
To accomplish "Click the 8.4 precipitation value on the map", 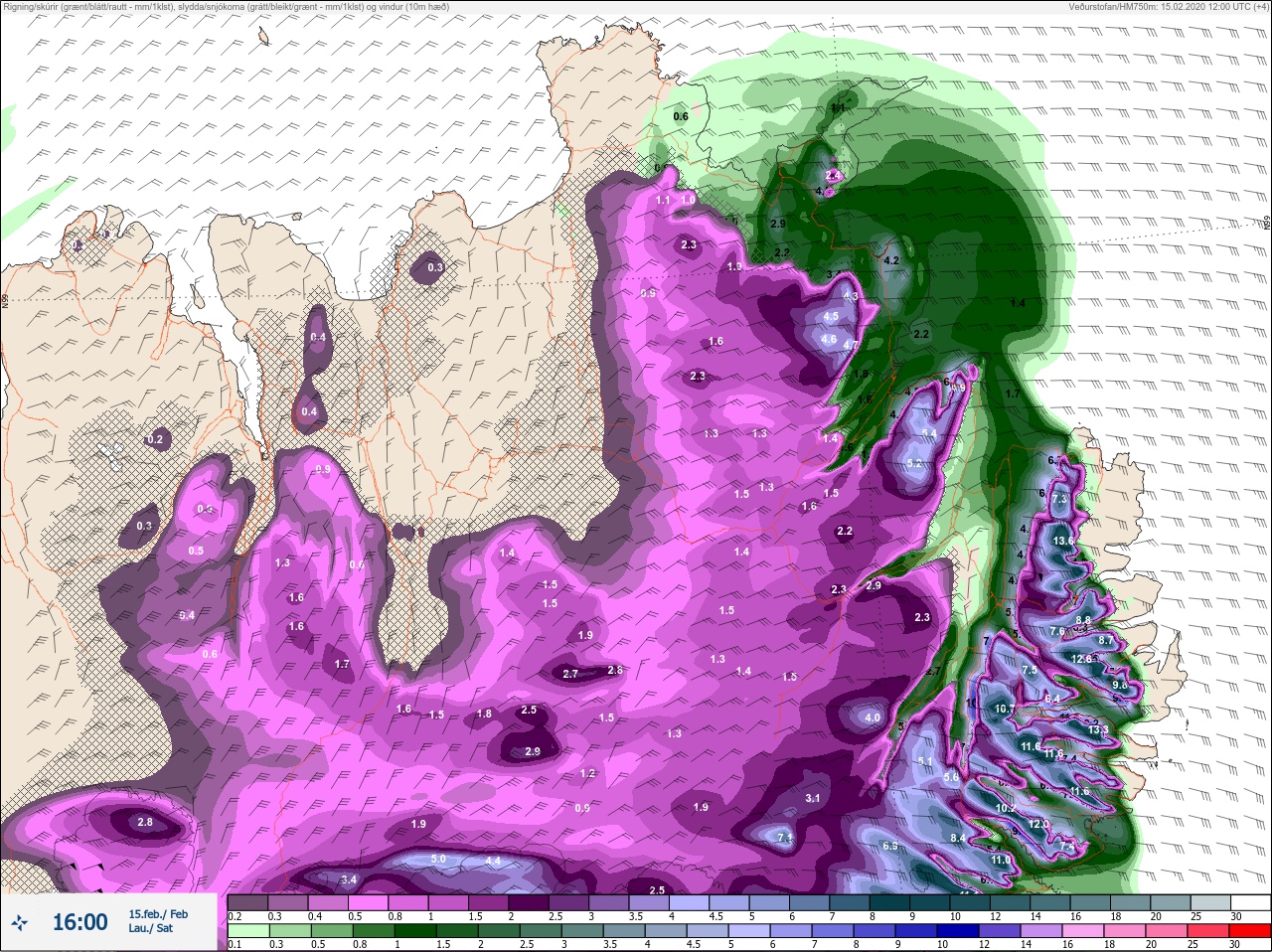I will 958,838.
